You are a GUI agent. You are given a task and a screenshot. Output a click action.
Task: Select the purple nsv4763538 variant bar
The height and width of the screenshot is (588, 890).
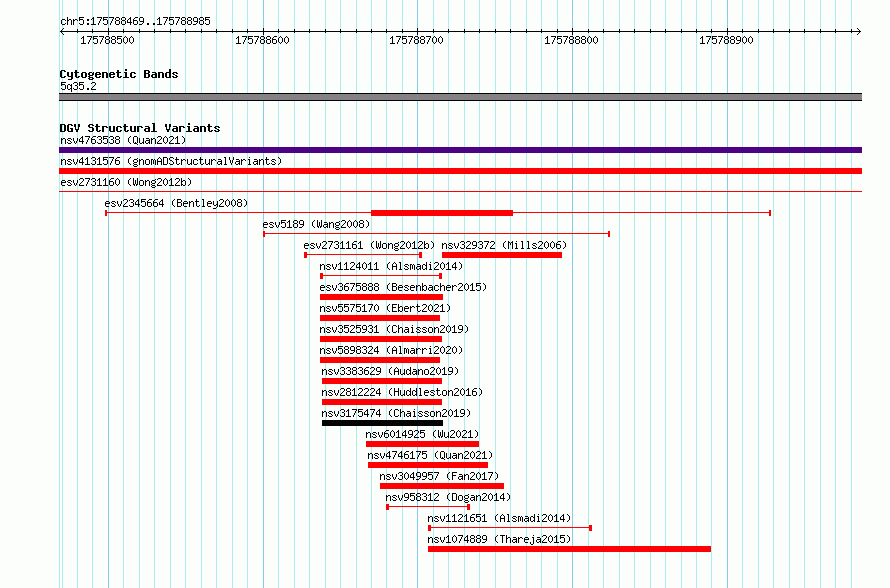click(460, 150)
